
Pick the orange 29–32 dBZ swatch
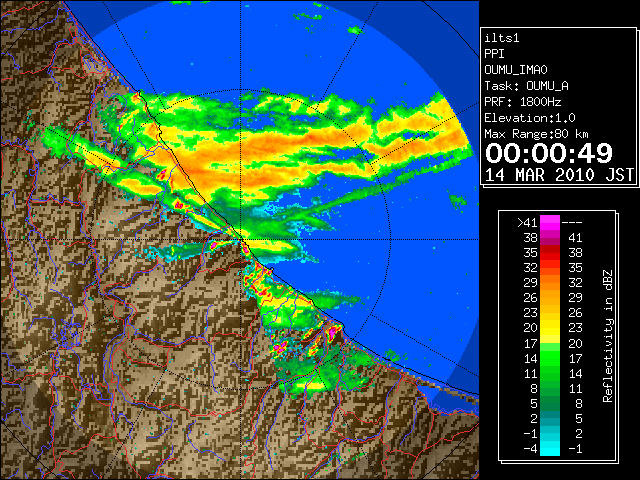click(550, 283)
